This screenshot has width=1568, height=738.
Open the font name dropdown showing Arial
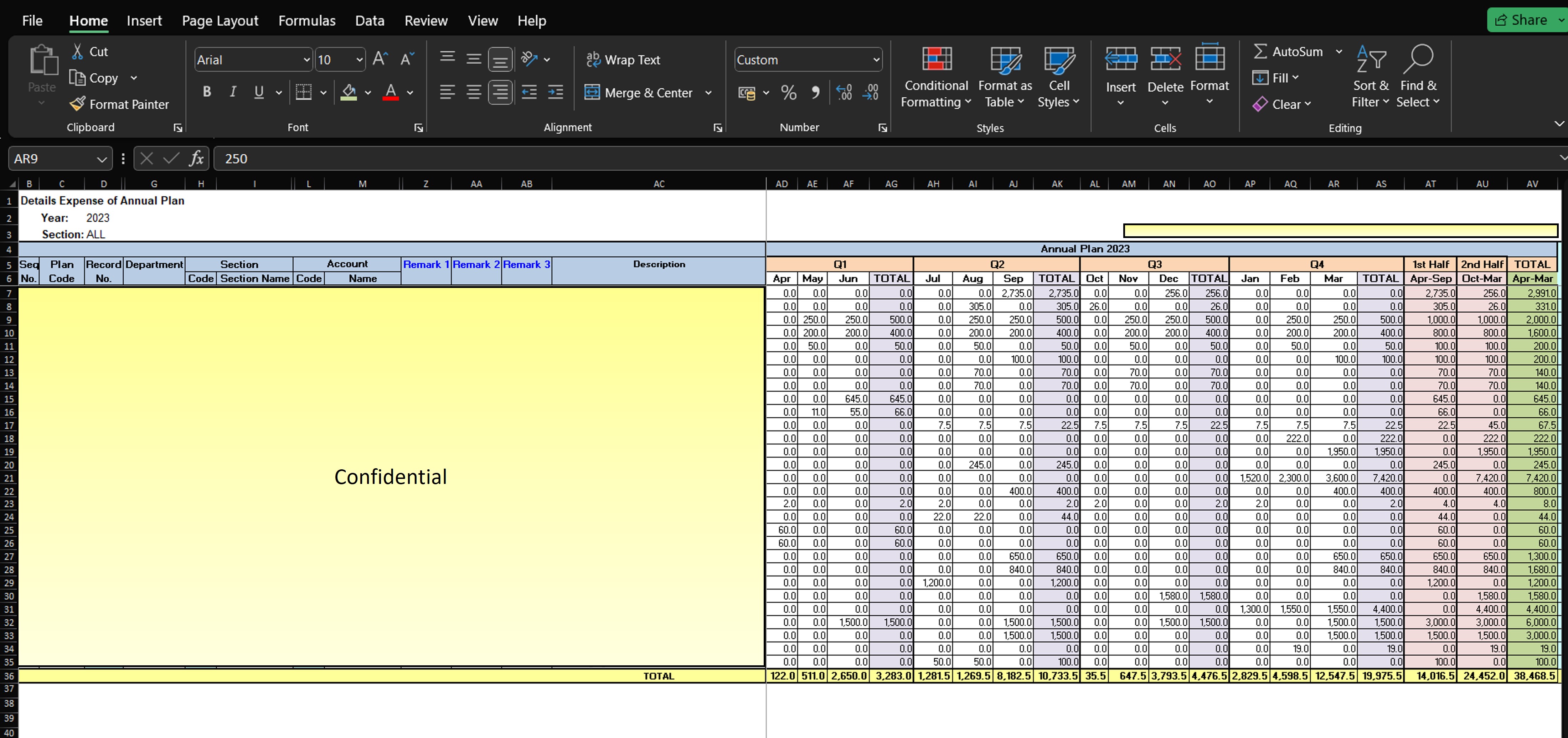306,60
